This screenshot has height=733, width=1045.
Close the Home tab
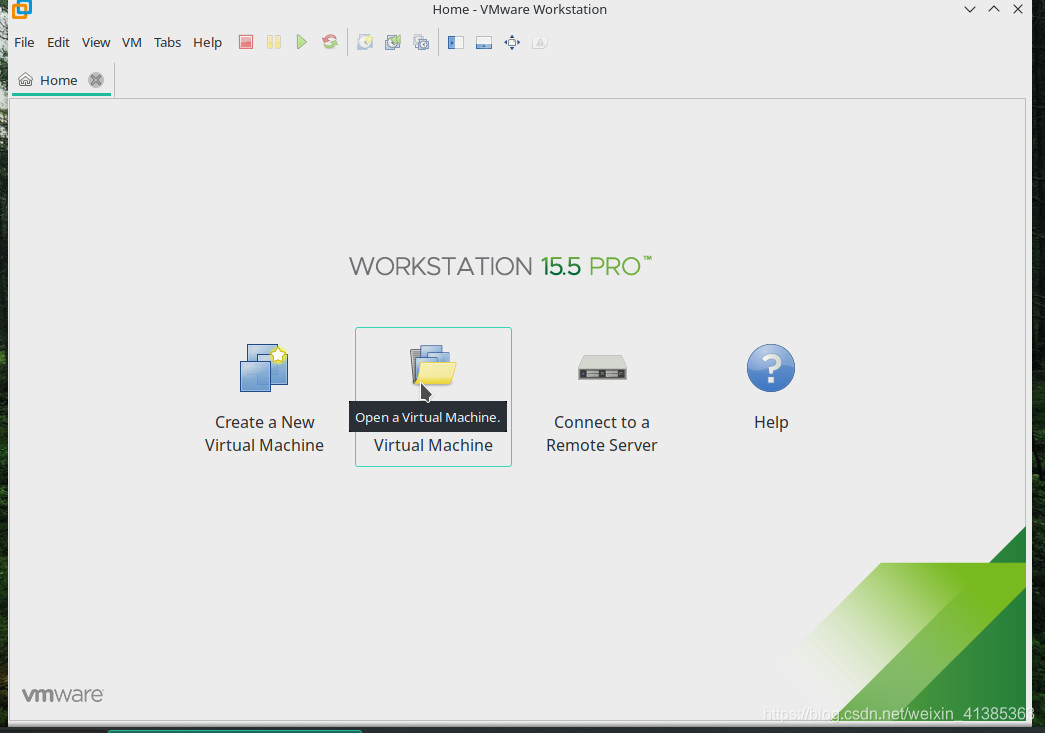(x=96, y=80)
